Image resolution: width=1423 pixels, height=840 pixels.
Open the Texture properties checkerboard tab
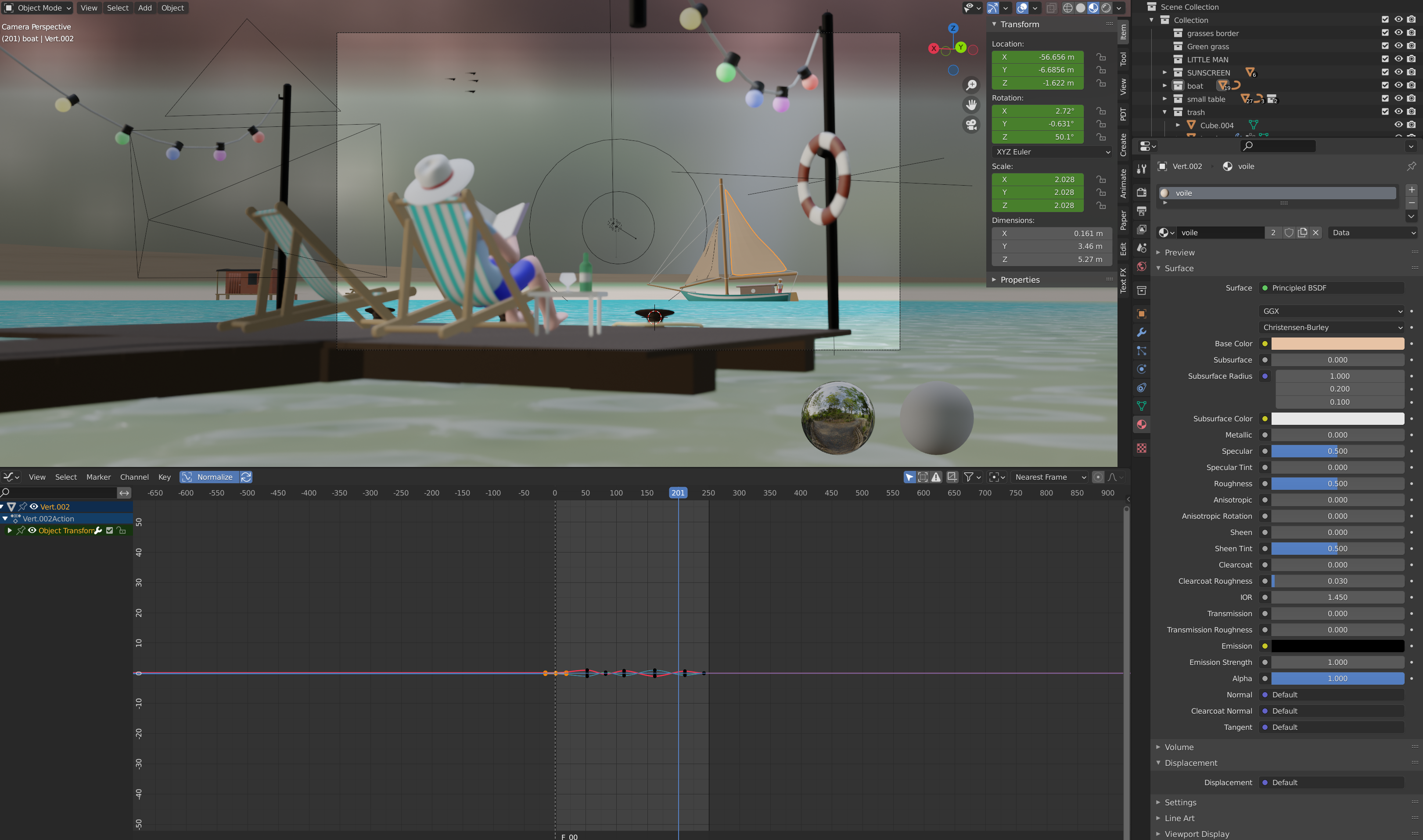click(1141, 448)
